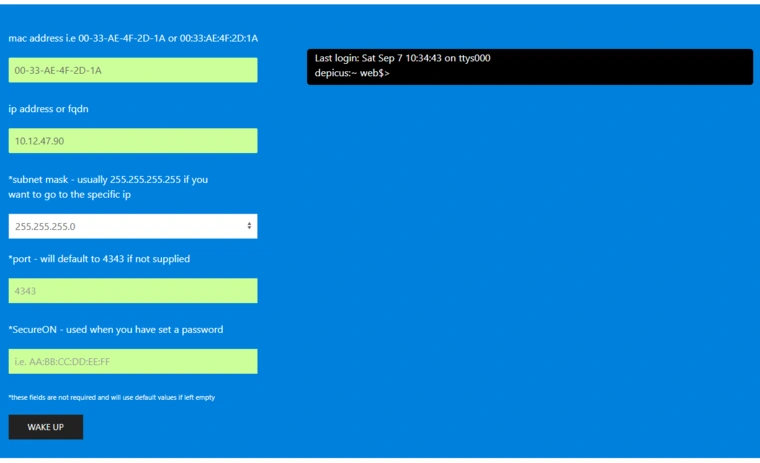The width and height of the screenshot is (760, 463).
Task: Click the terminal output panel
Action: 530,67
